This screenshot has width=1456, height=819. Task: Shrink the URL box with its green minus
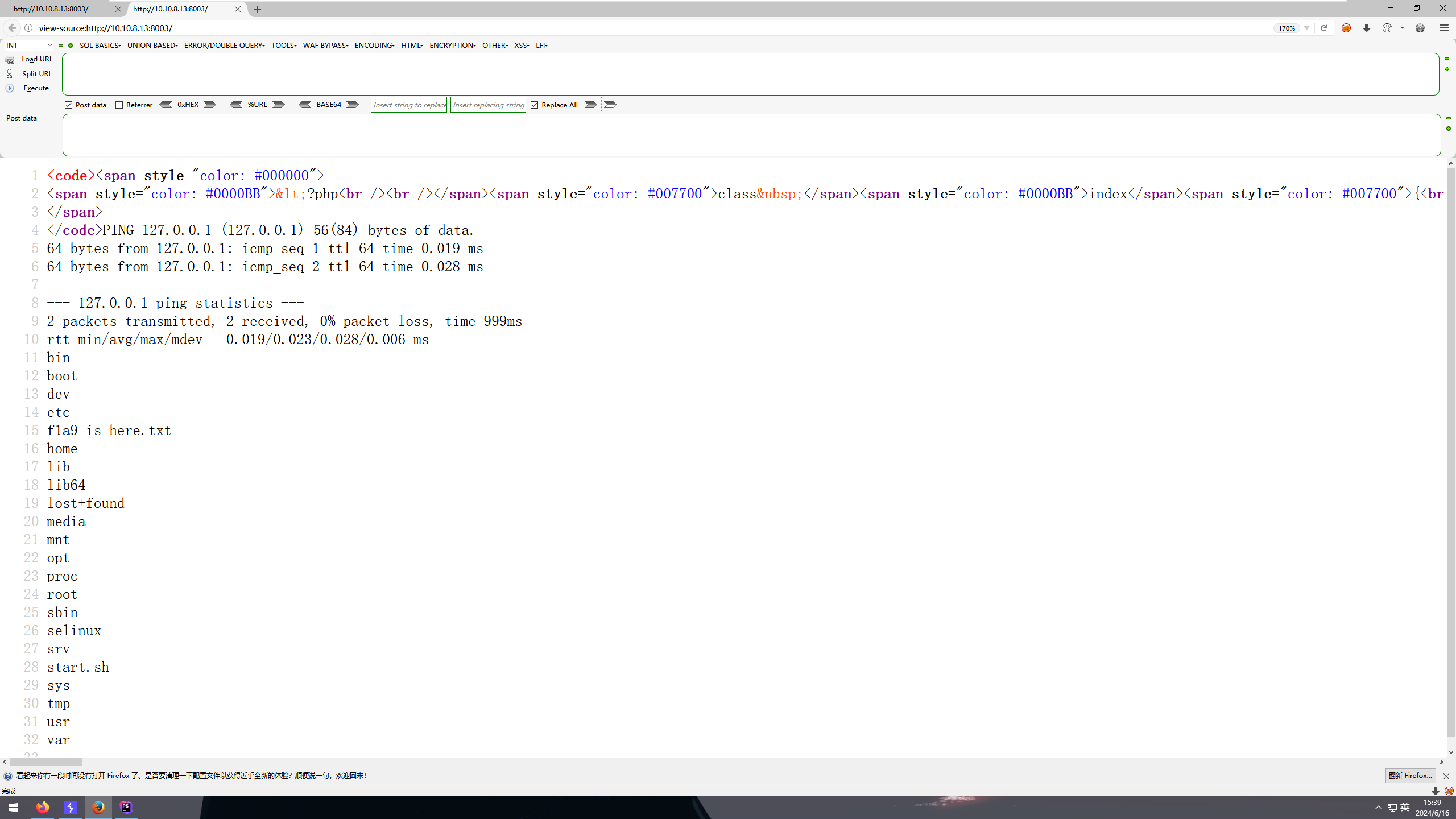tap(1447, 59)
